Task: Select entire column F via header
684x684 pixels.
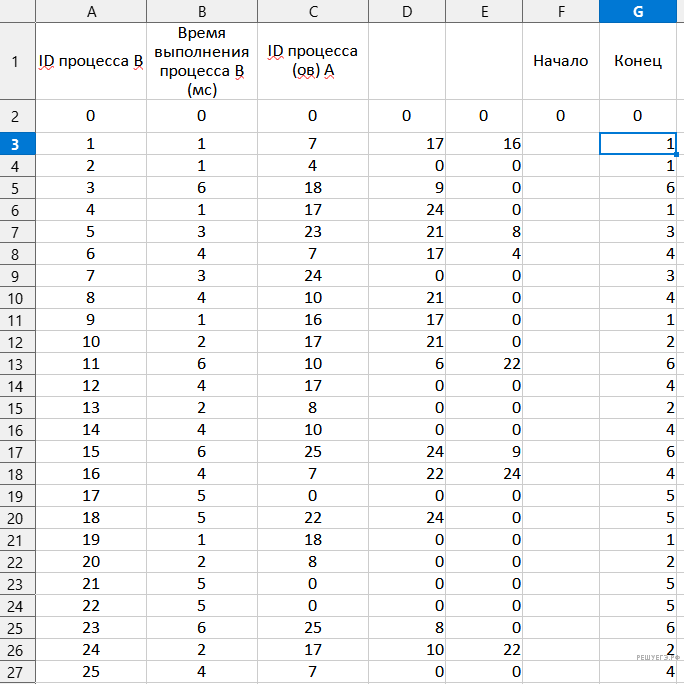Action: (561, 12)
